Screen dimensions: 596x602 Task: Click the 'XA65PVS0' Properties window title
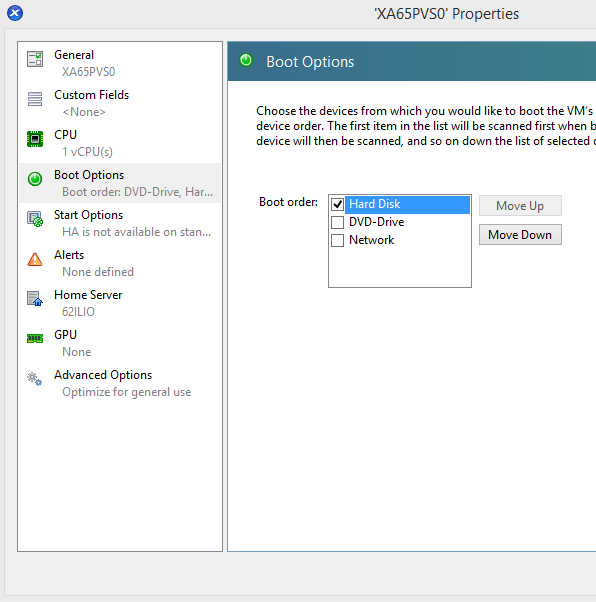click(447, 14)
